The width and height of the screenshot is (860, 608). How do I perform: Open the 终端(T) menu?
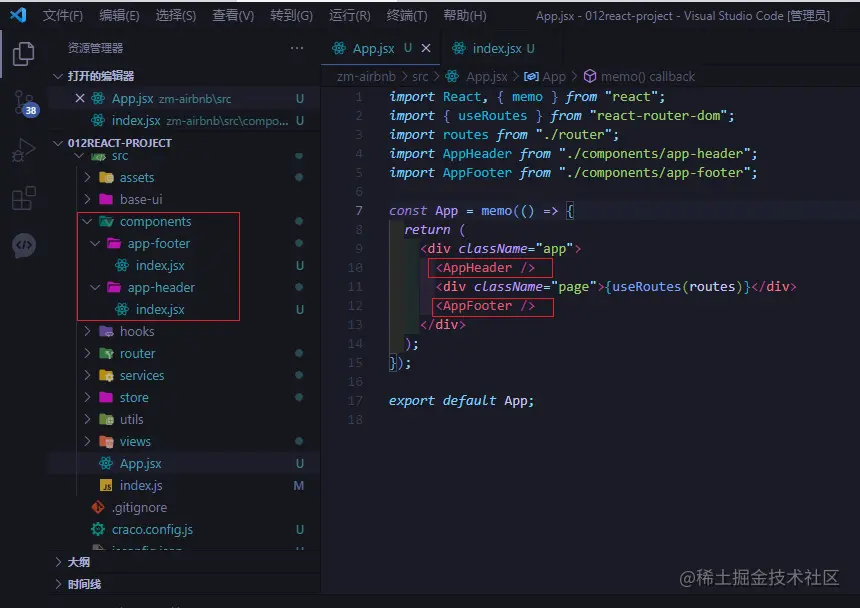(406, 15)
